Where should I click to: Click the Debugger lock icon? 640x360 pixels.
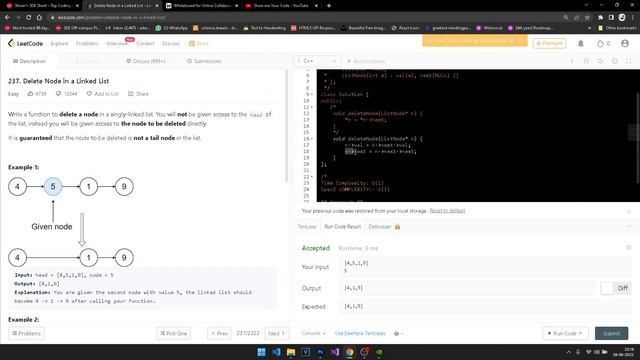click(x=397, y=227)
